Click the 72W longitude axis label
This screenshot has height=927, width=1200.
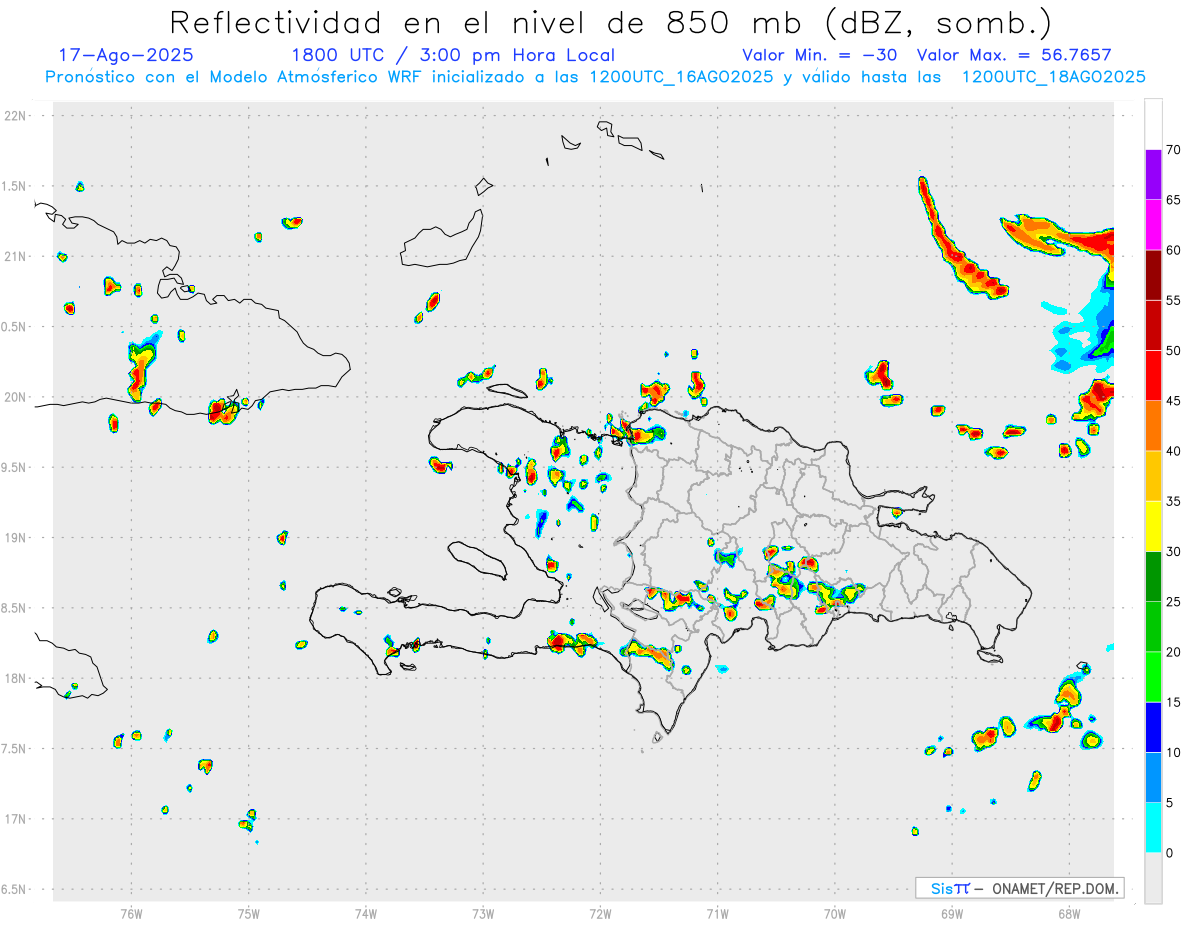pos(600,912)
